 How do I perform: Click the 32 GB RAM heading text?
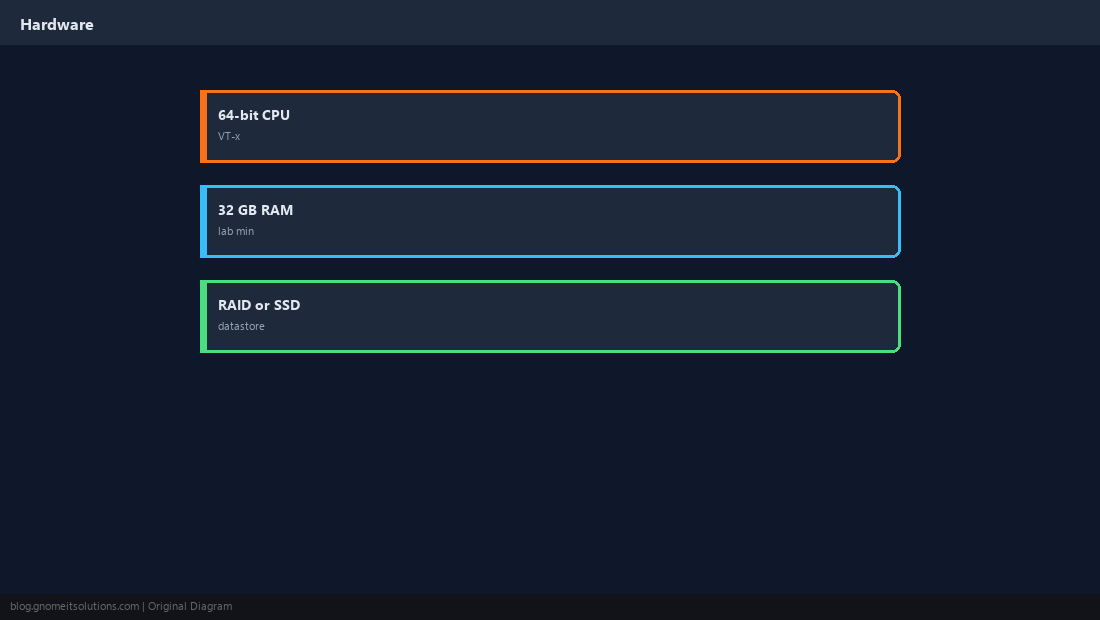coord(255,210)
